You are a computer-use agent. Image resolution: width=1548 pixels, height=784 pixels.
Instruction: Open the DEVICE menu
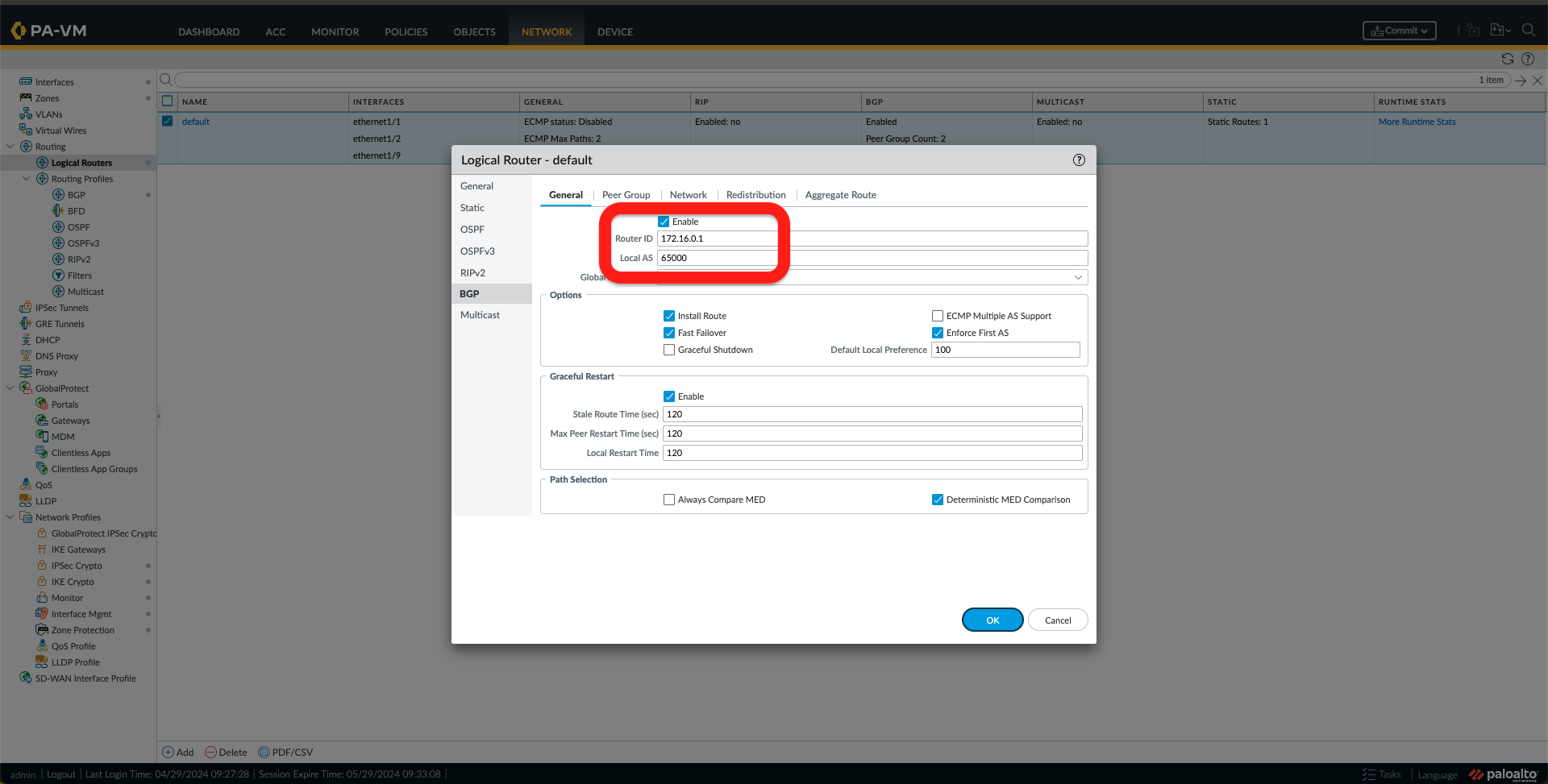pyautogui.click(x=614, y=31)
